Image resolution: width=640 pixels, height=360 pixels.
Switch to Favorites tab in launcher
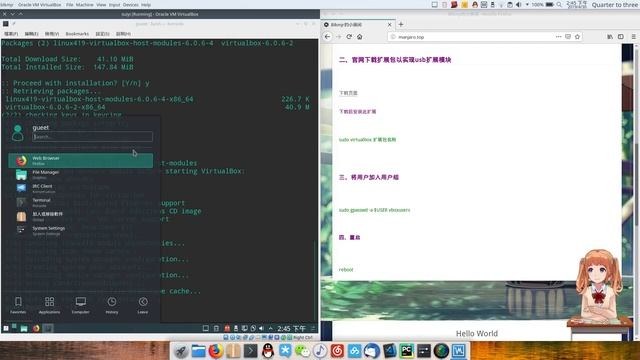pyautogui.click(x=18, y=305)
